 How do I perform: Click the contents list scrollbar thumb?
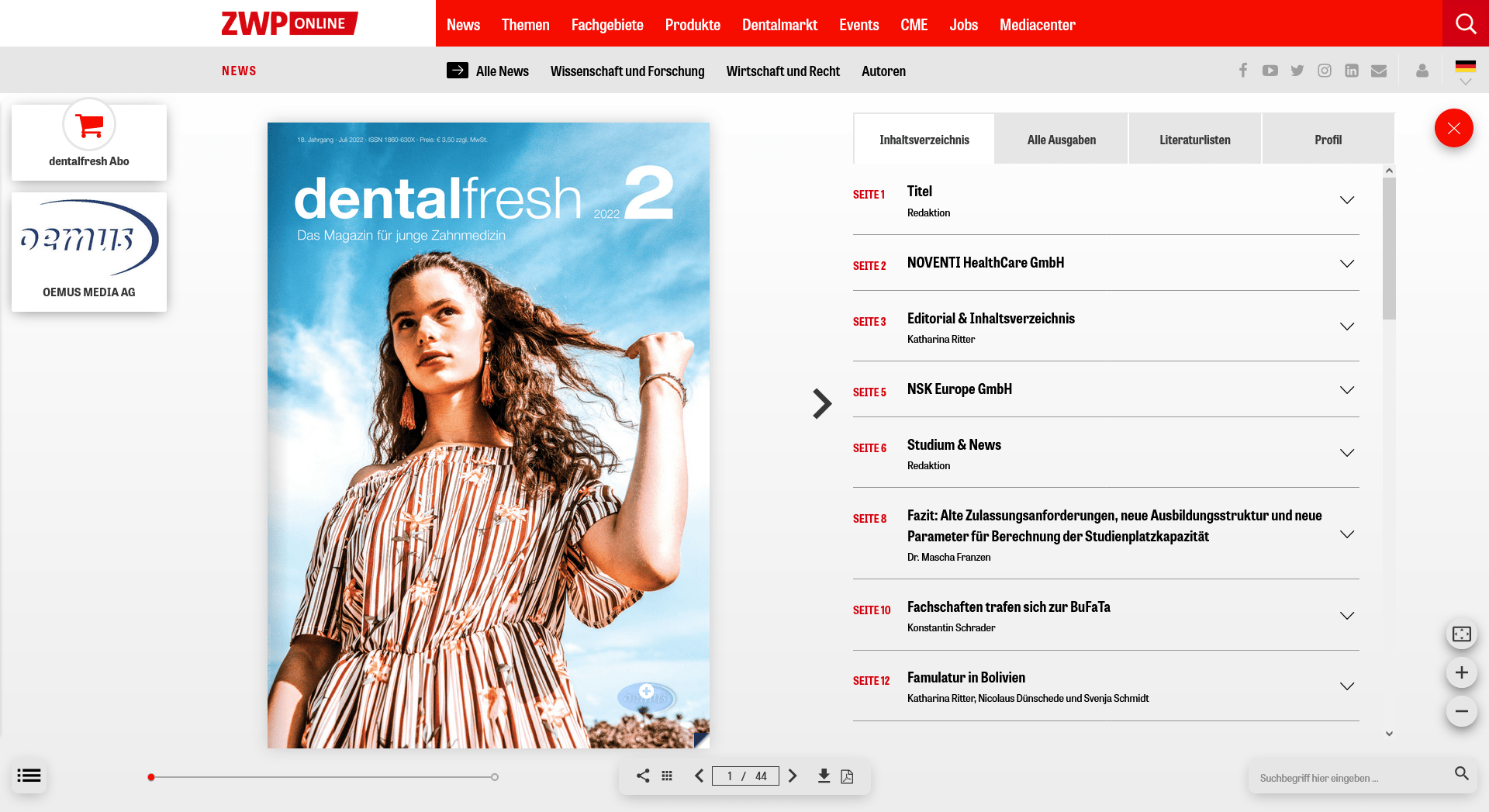coord(1389,248)
